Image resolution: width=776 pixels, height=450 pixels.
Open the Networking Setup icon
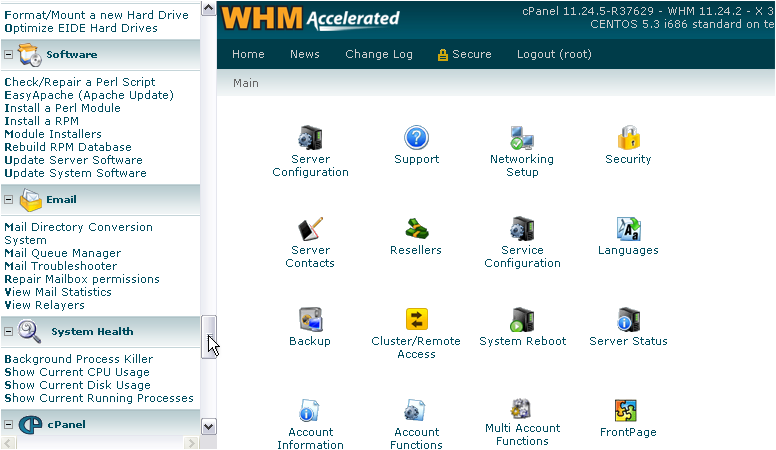click(522, 138)
